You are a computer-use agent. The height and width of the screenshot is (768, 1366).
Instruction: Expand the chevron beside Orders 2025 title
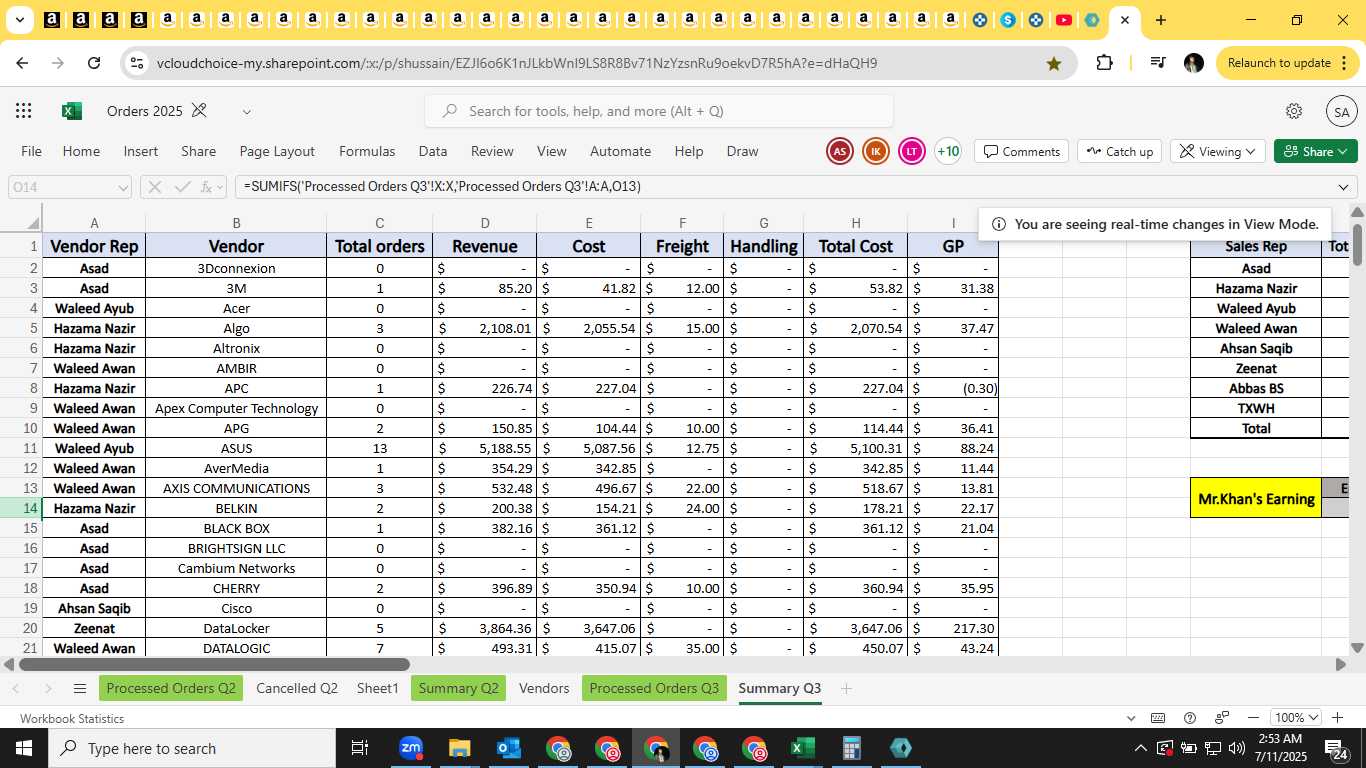tap(247, 112)
